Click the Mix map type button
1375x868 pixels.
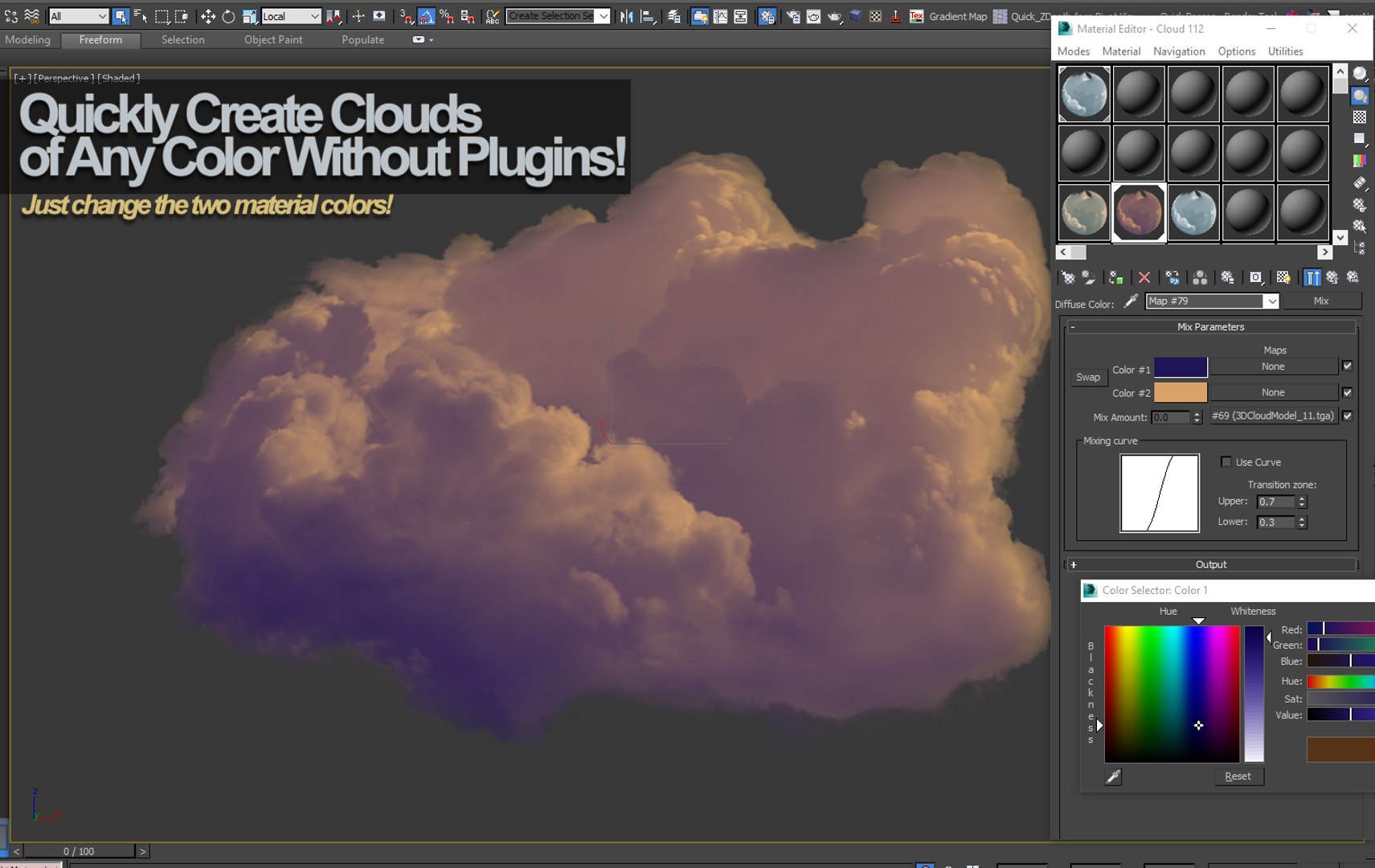pyautogui.click(x=1321, y=301)
